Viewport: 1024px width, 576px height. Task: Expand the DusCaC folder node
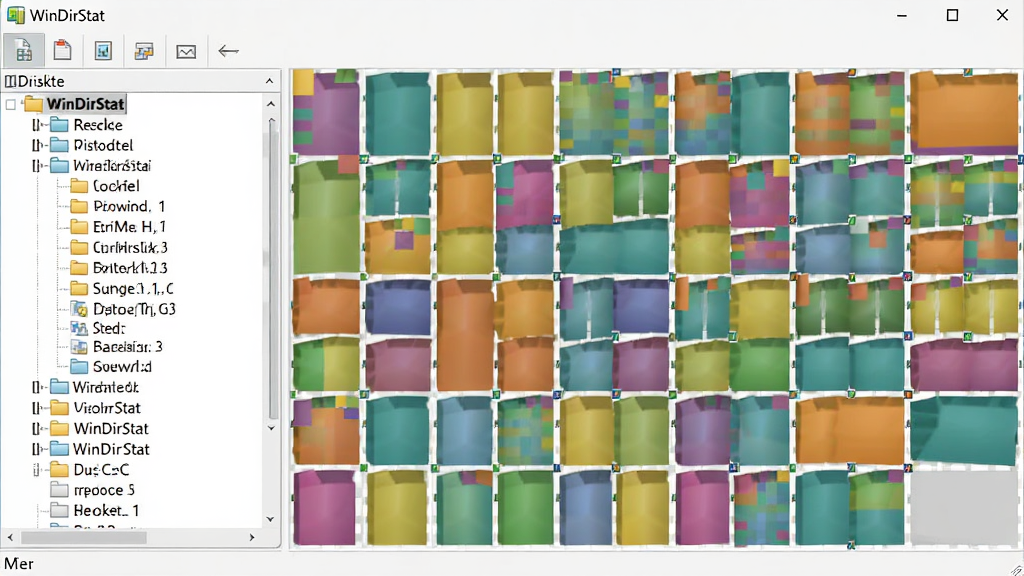(x=37, y=470)
